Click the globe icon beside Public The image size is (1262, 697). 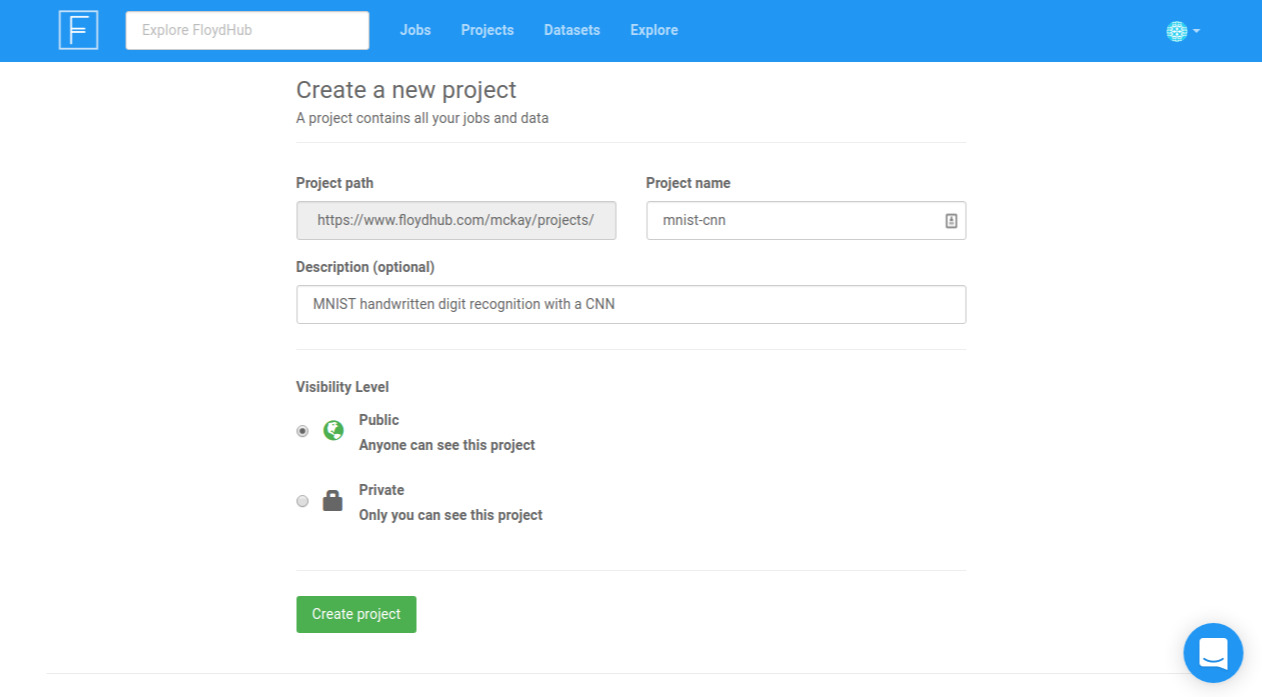click(x=332, y=430)
